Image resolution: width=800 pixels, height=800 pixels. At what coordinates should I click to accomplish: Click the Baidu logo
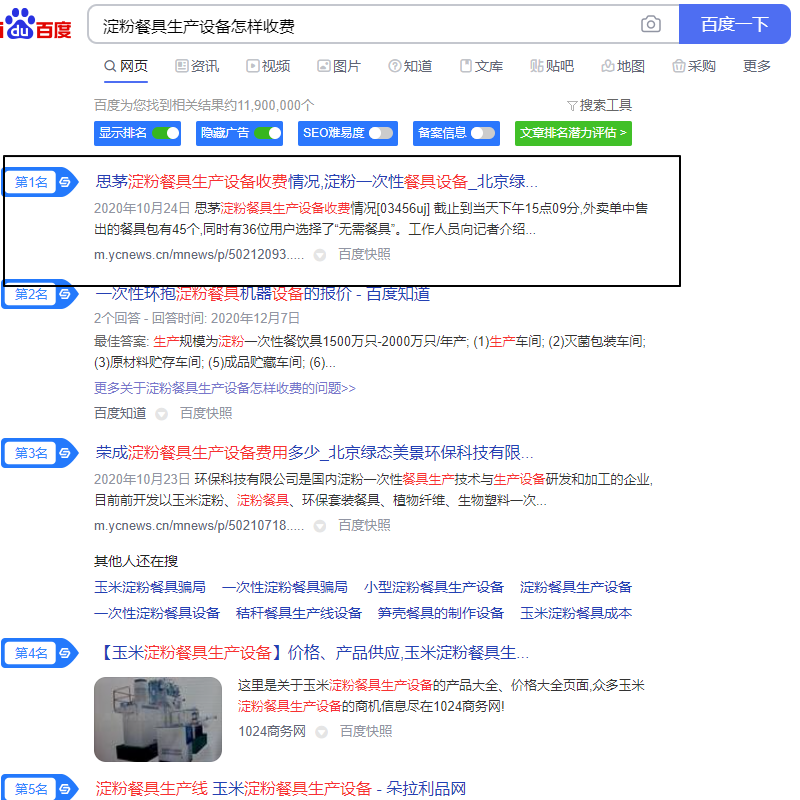coord(36,24)
